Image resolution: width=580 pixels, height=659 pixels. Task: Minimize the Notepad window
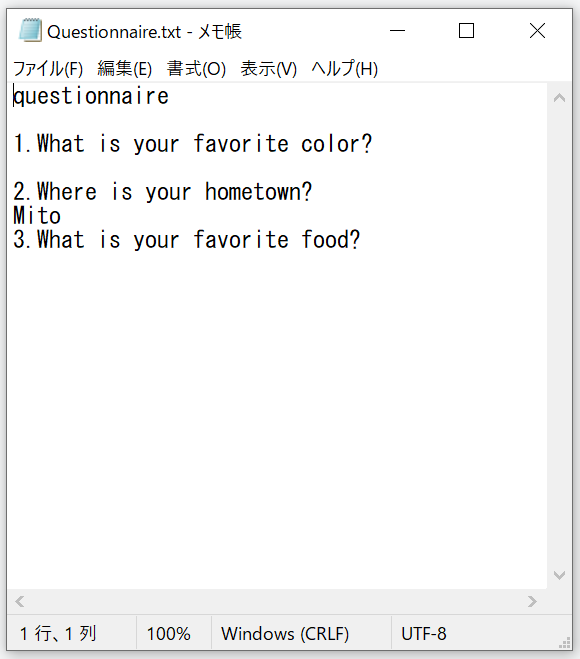pyautogui.click(x=397, y=31)
